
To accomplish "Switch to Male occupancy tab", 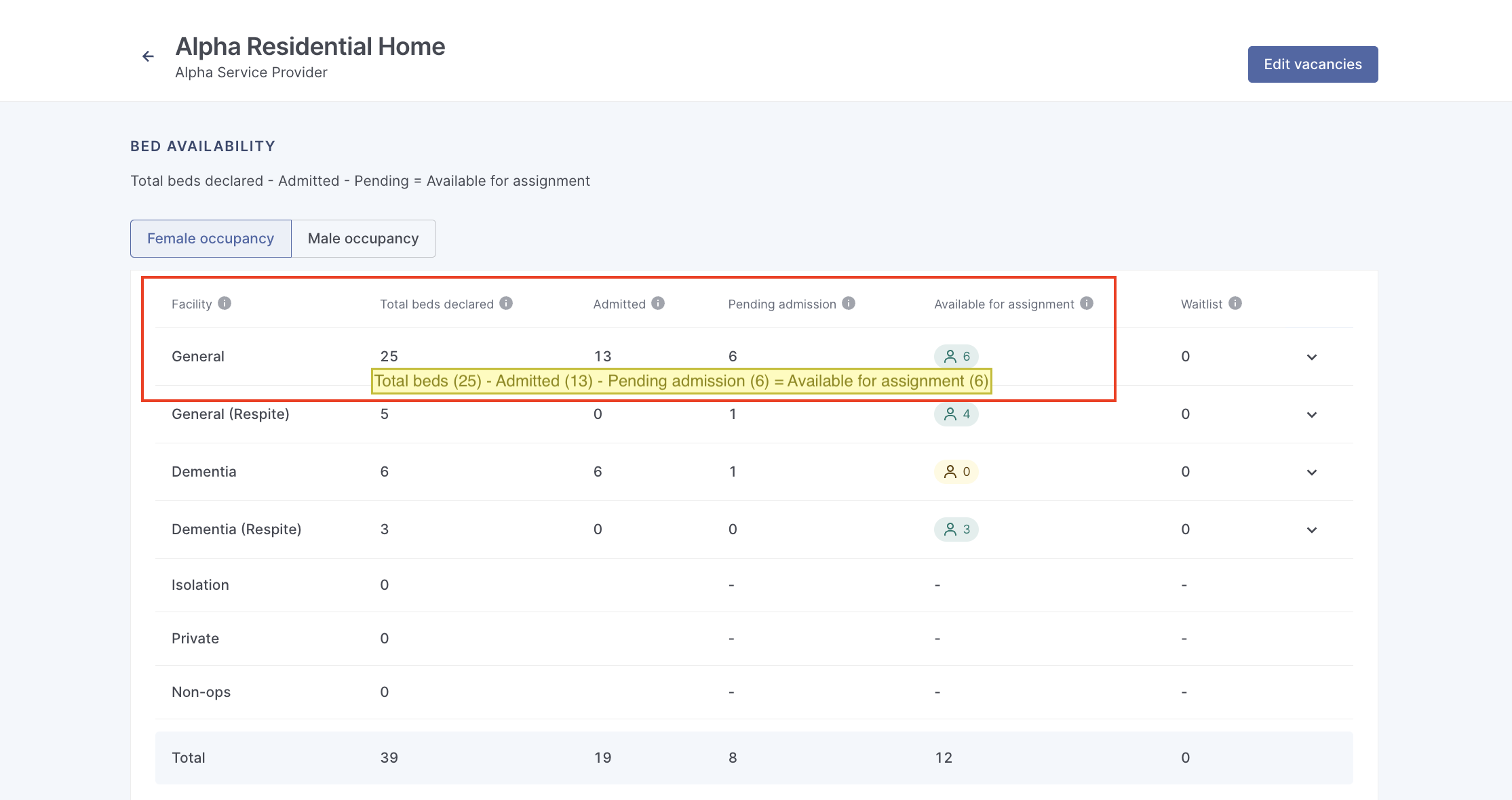I will [363, 239].
